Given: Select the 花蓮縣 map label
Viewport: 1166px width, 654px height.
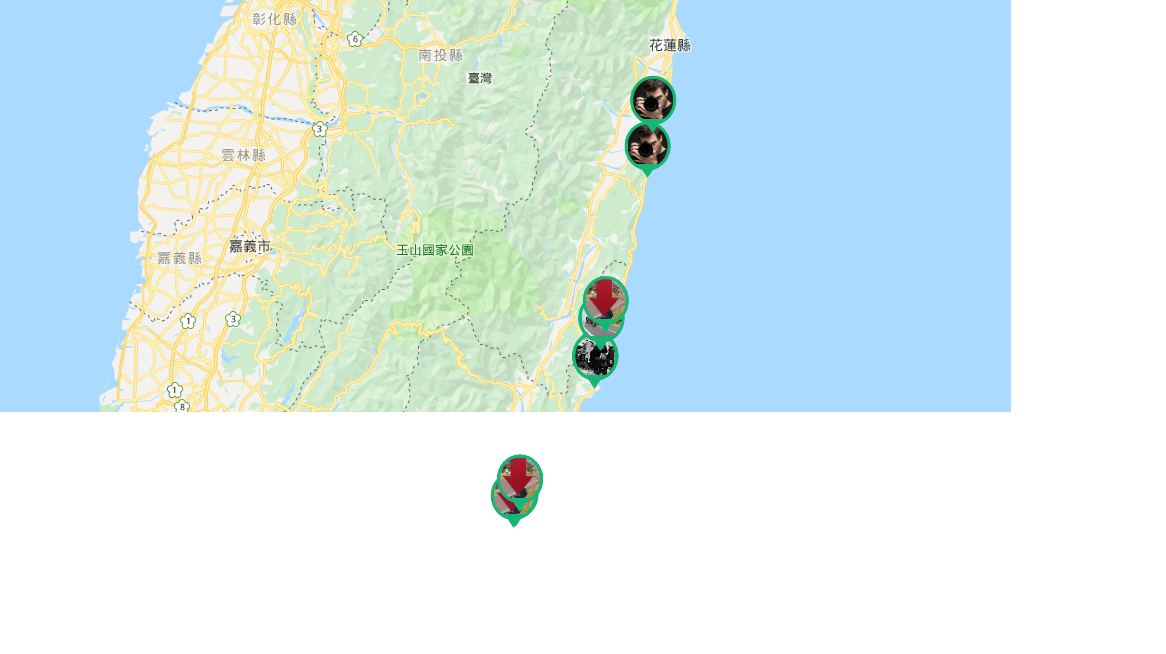Looking at the screenshot, I should coord(669,45).
